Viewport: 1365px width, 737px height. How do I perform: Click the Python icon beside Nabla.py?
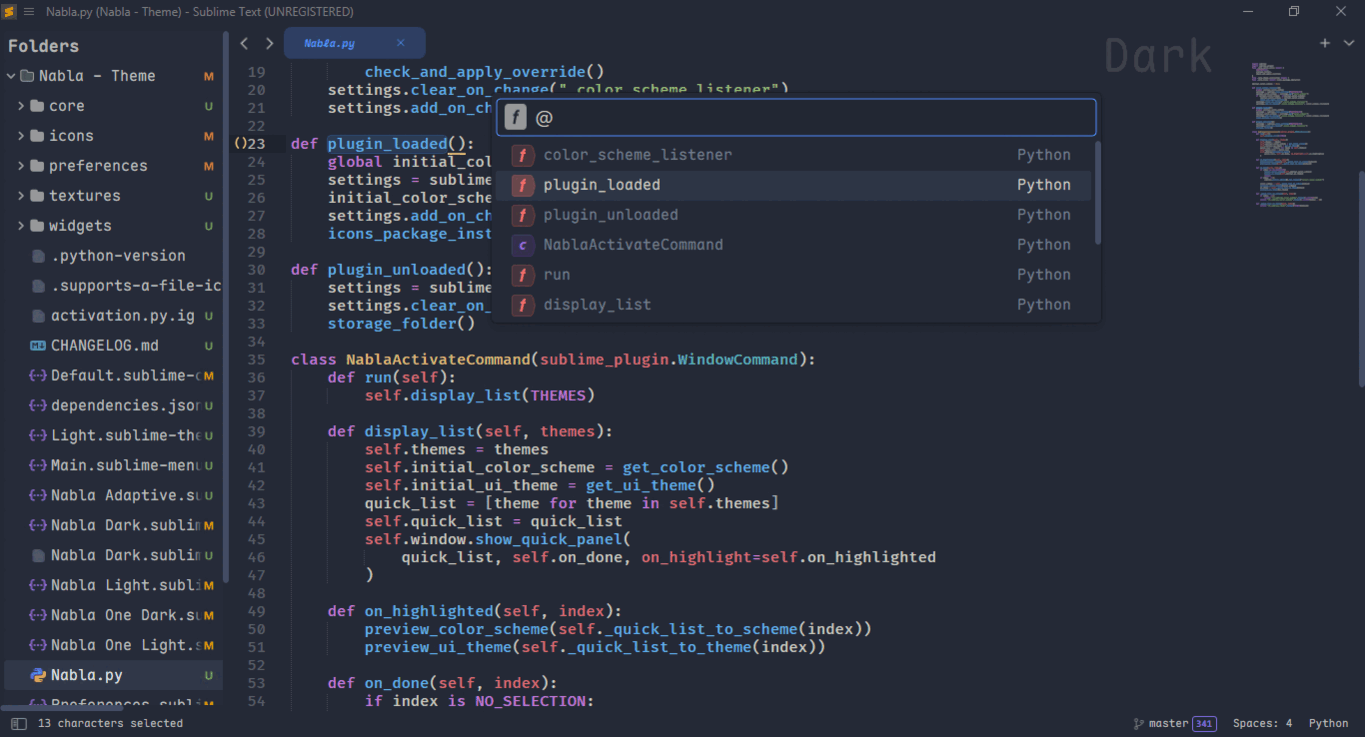pos(38,675)
